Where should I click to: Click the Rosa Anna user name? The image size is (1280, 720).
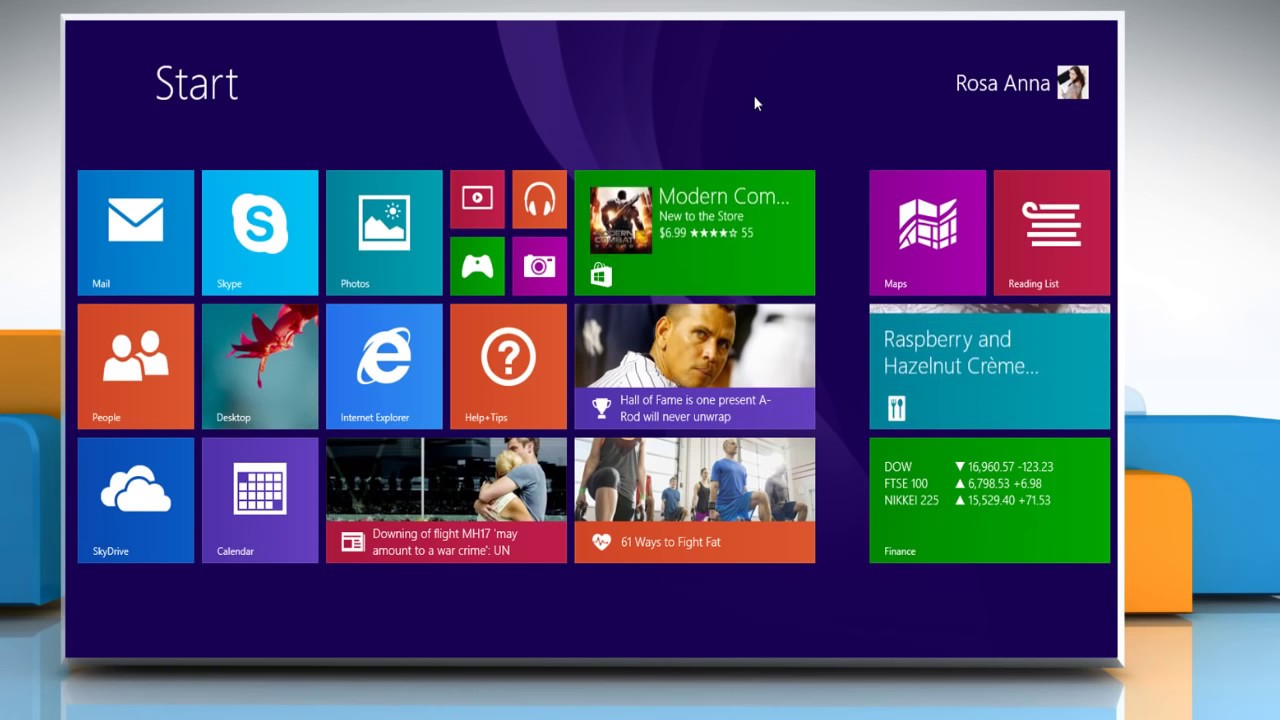point(1003,84)
